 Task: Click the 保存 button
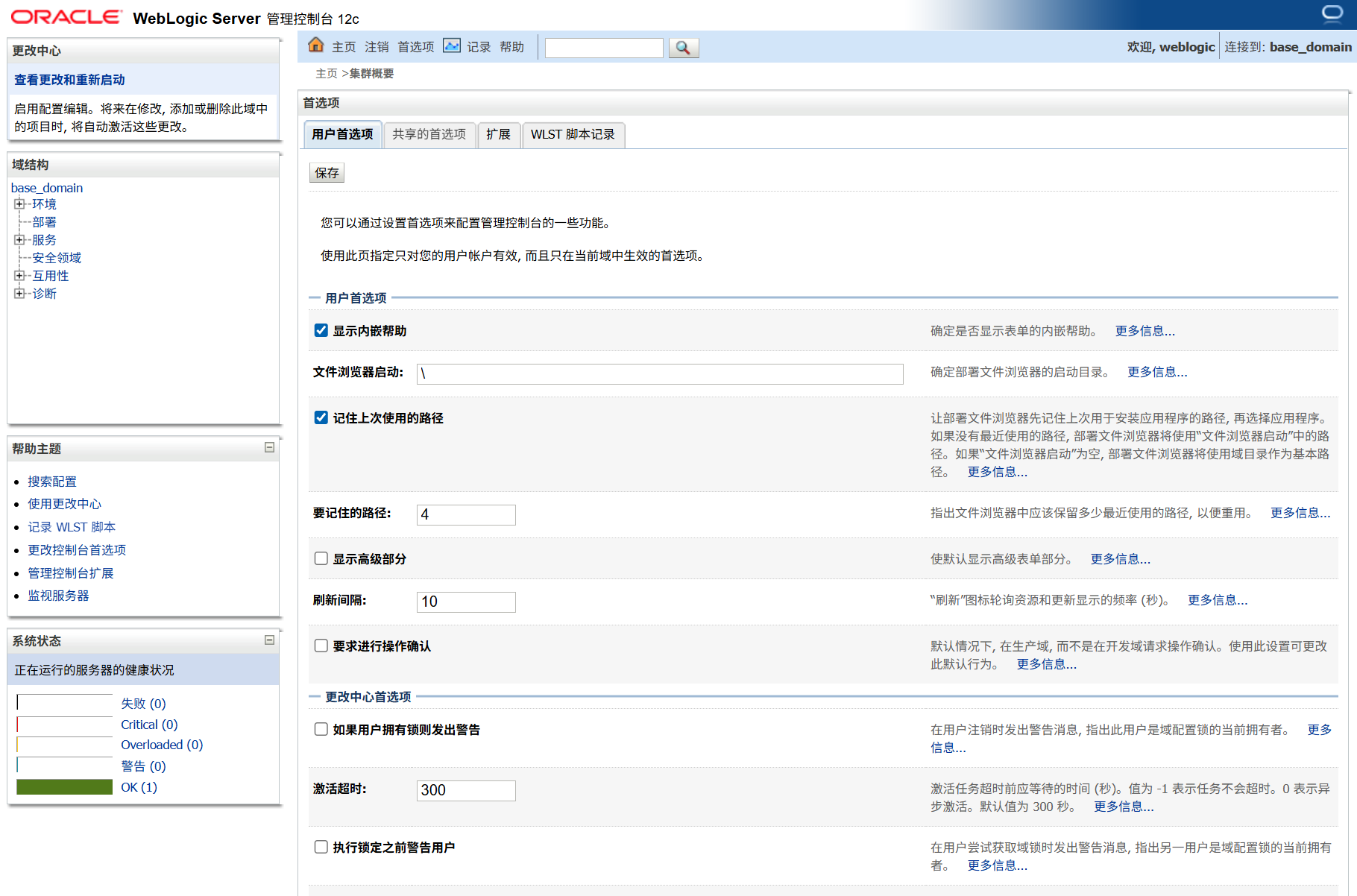327,173
